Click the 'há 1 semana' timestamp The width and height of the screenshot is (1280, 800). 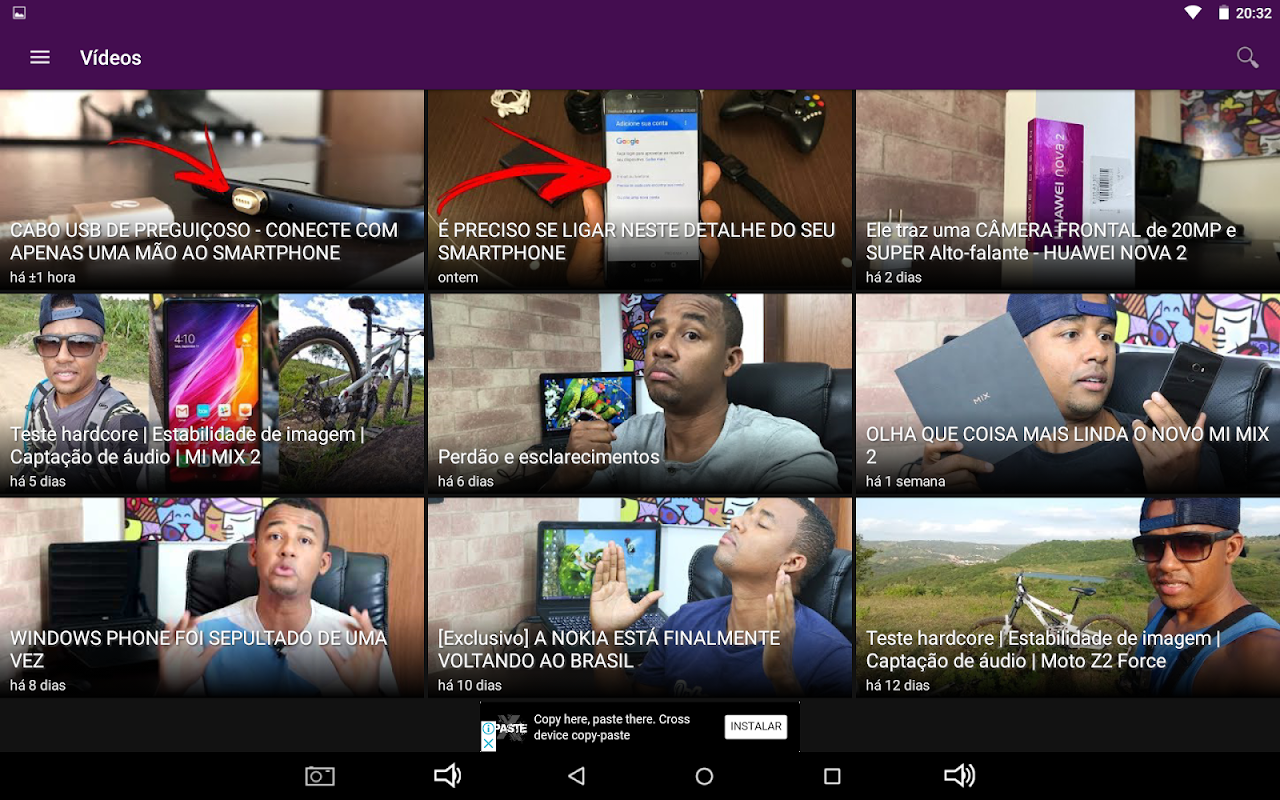point(906,481)
